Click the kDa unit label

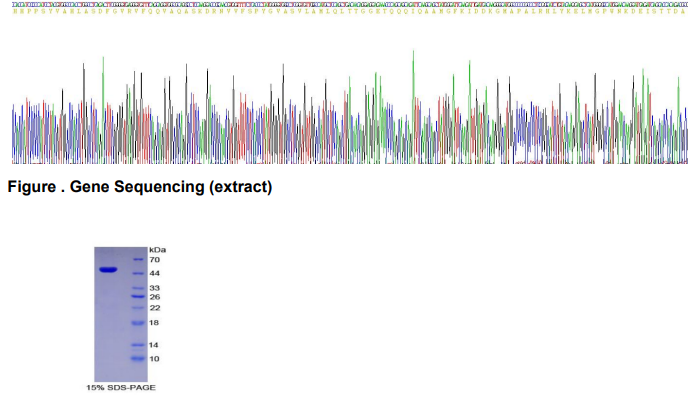pos(157,250)
